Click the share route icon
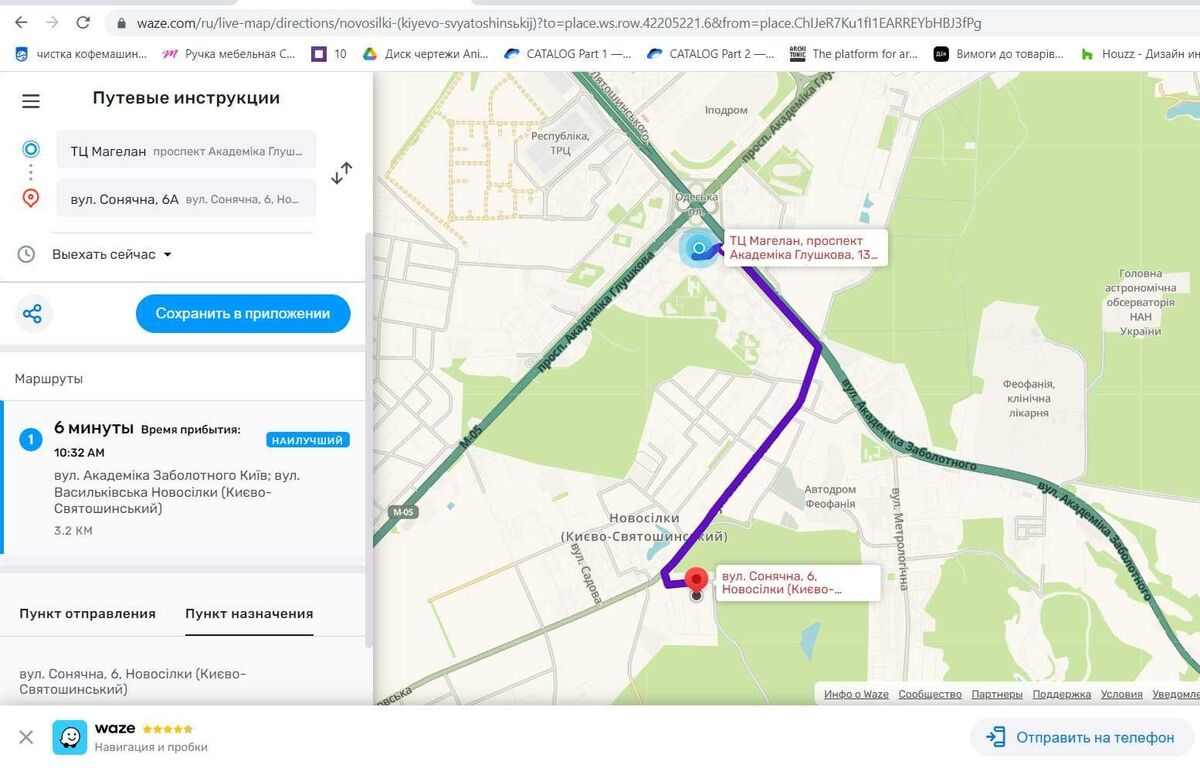Screen dimensions: 1200x768 (x=33, y=314)
